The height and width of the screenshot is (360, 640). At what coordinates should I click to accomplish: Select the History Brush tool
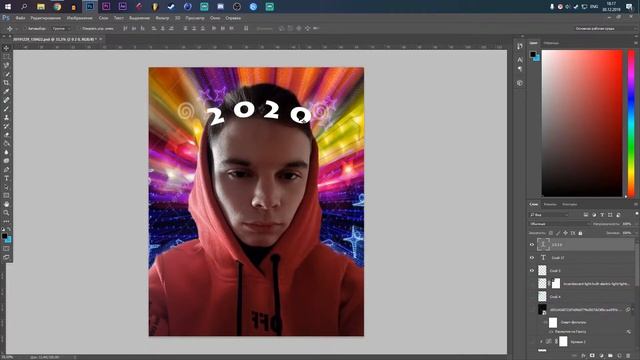tap(6, 126)
